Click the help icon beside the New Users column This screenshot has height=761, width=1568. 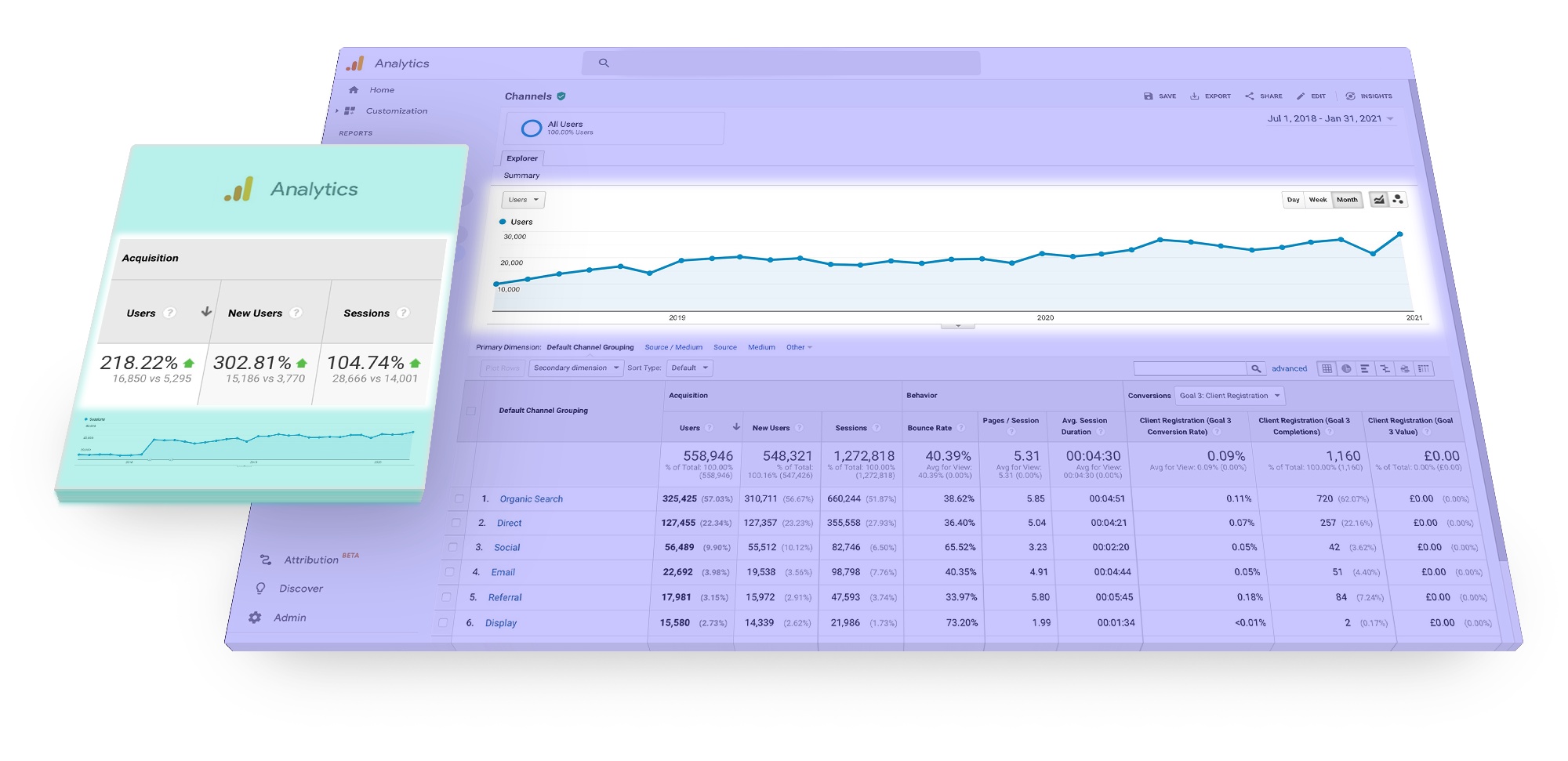(800, 428)
